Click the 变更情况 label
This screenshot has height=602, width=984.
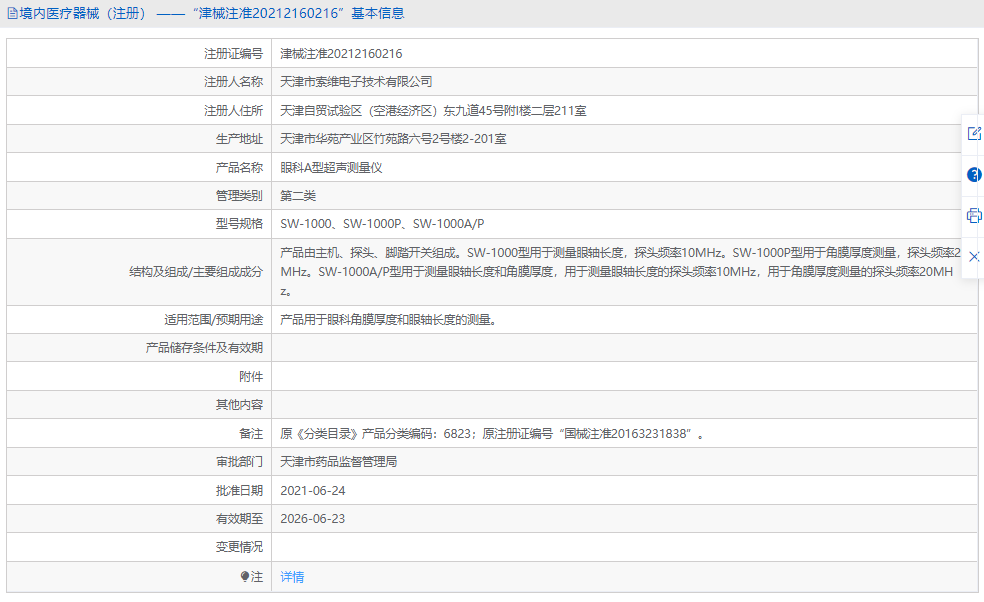(x=239, y=547)
